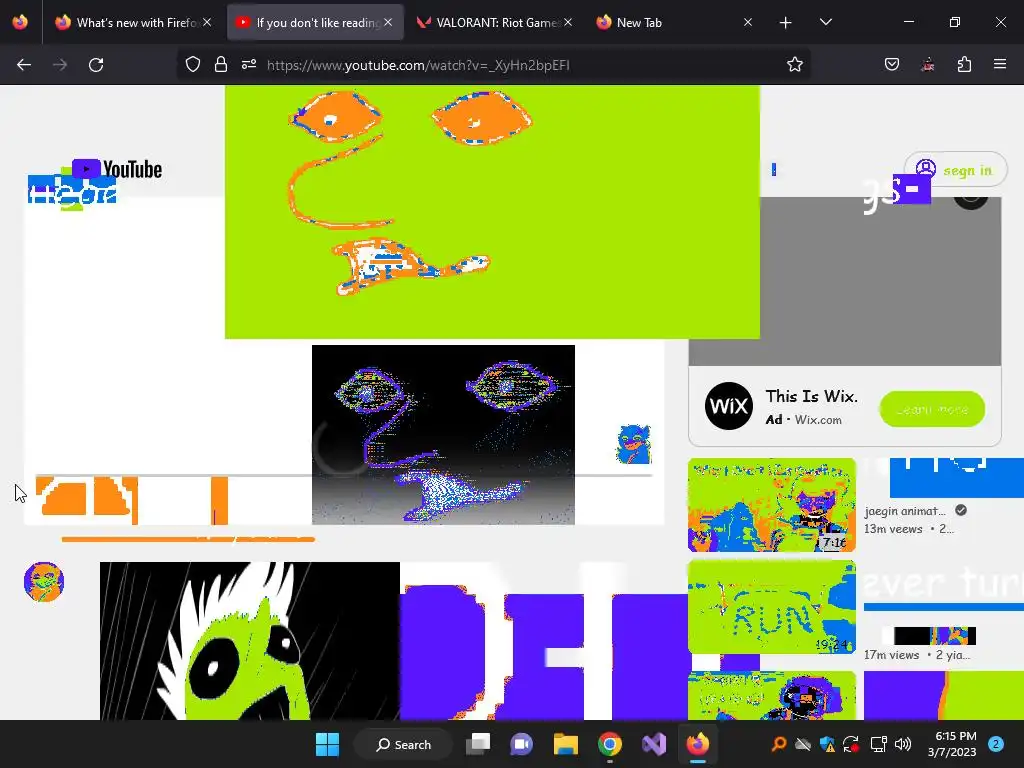The height and width of the screenshot is (768, 1024).
Task: Open the jaegin animat... channel name
Action: point(904,511)
